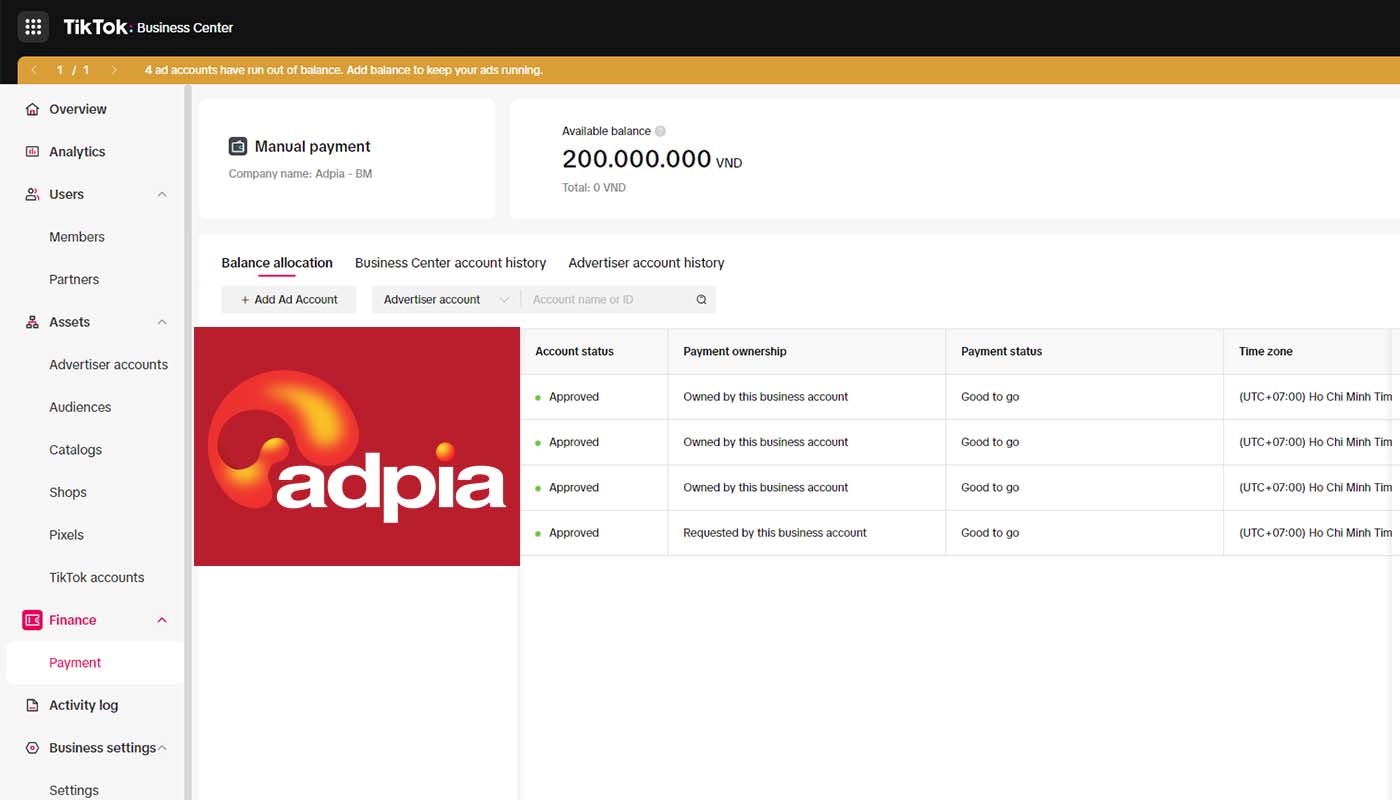Click Good to go in the Requested by row
This screenshot has height=800, width=1400.
990,533
